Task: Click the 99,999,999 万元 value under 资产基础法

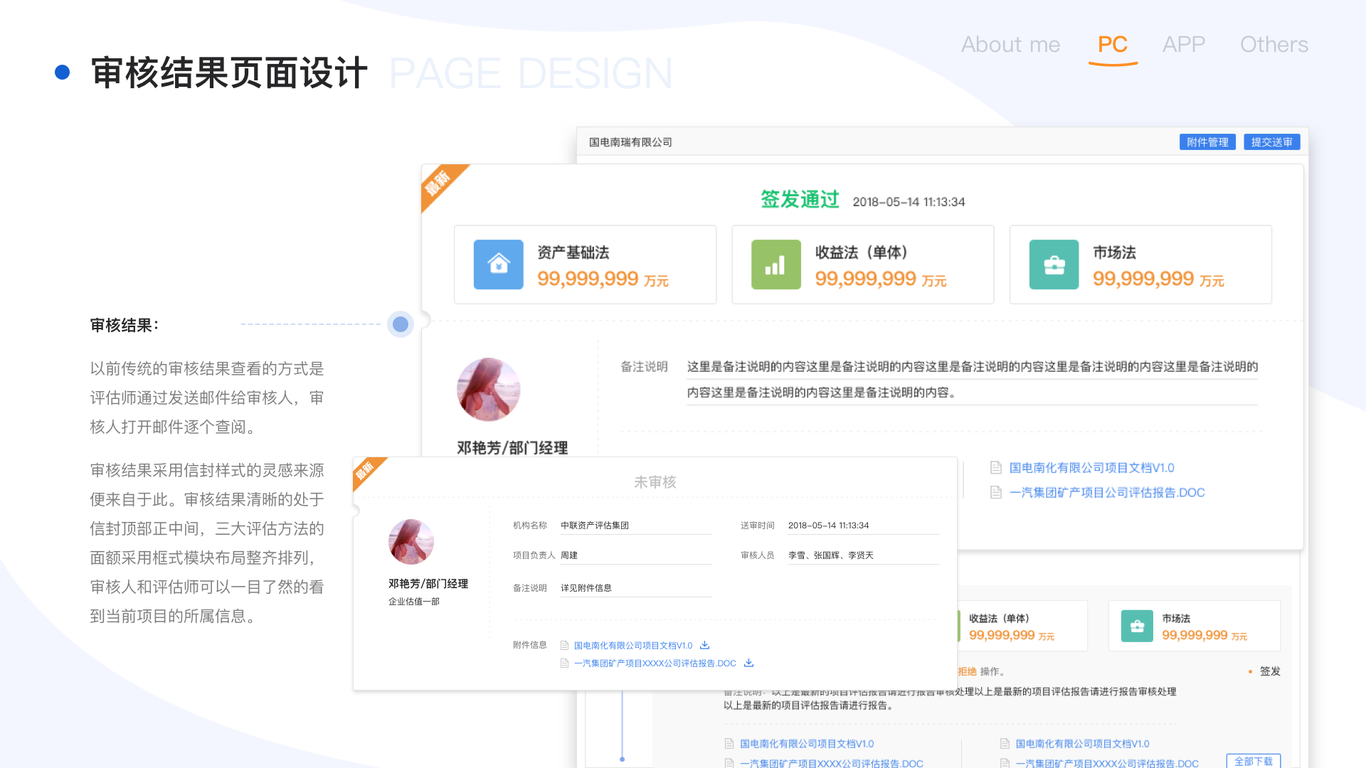Action: [x=603, y=280]
